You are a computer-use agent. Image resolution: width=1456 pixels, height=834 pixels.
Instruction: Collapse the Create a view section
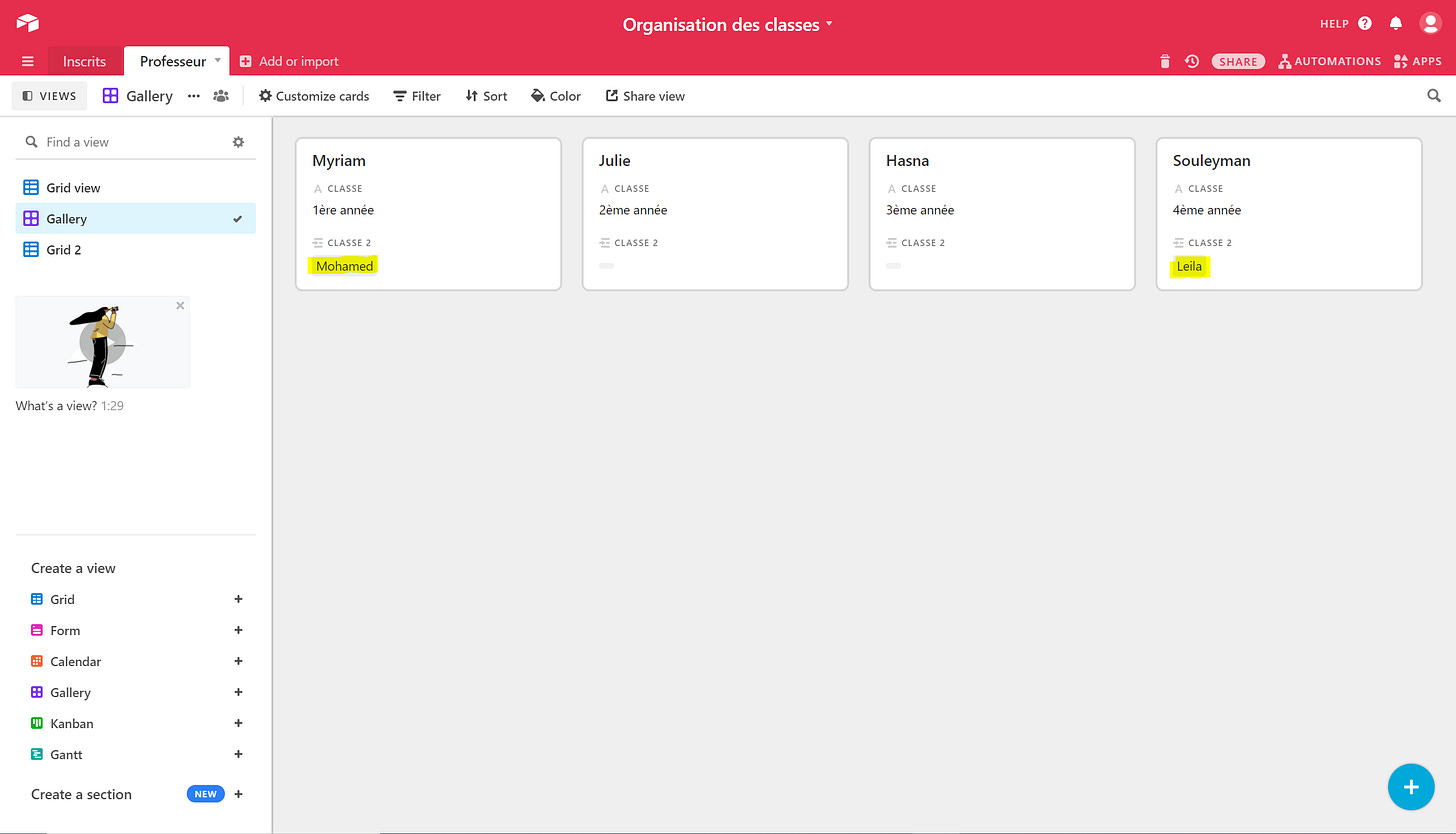pyautogui.click(x=73, y=568)
